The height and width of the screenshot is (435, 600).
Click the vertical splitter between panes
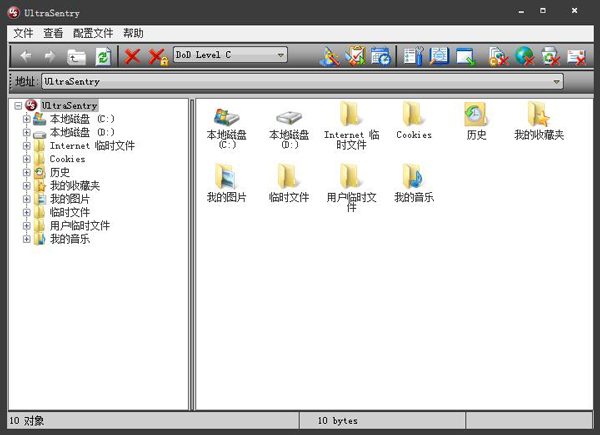click(192, 254)
